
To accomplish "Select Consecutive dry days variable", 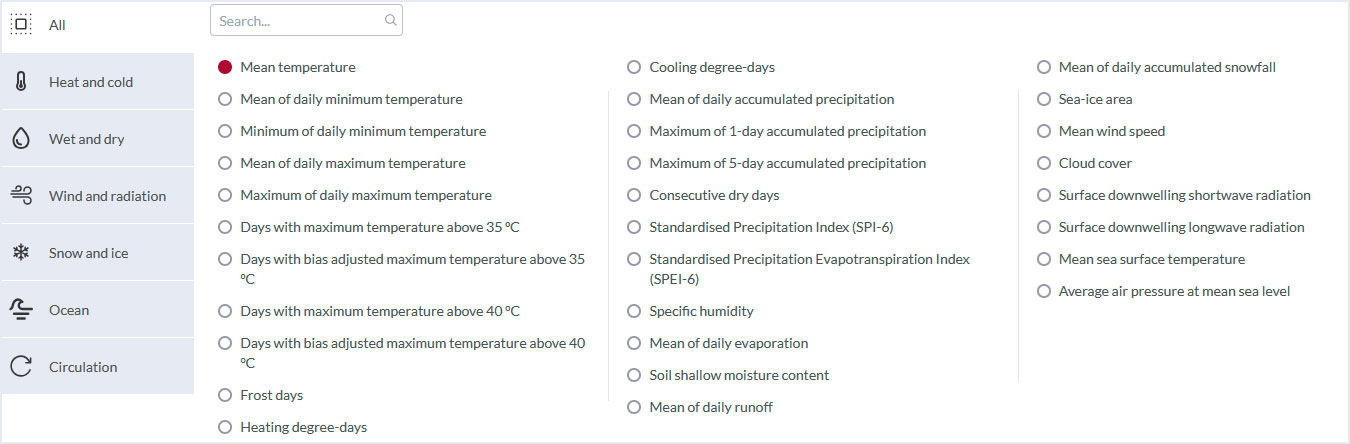I will tap(634, 195).
